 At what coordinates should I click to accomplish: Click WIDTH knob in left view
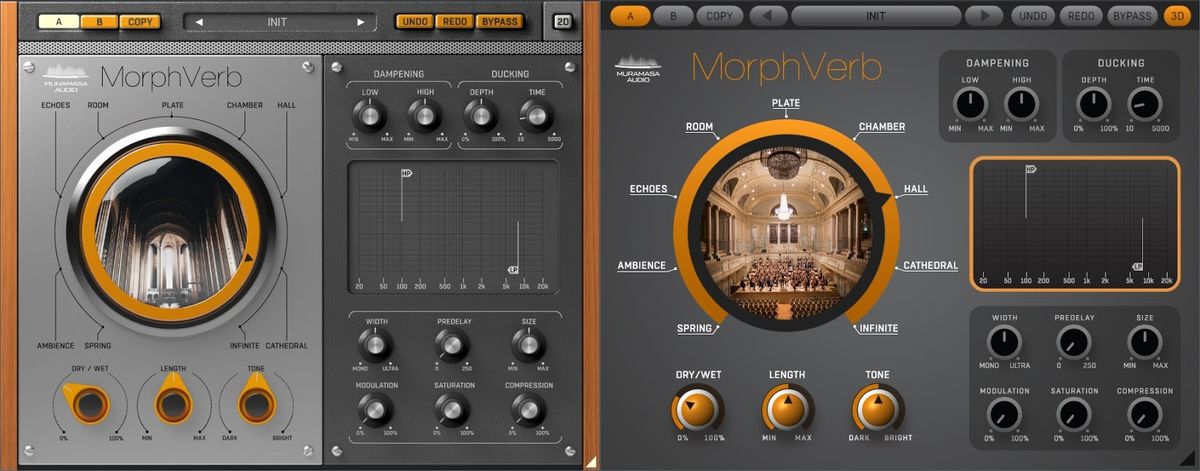376,346
